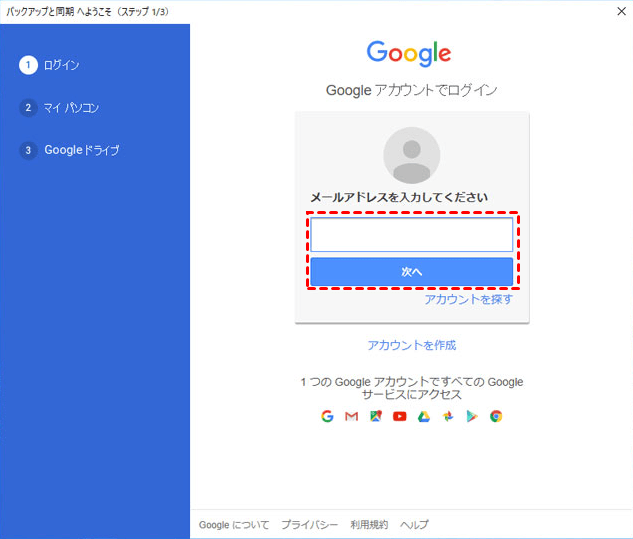Select step 3 Google ドライブ in sidebar
This screenshot has height=539, width=633.
point(69,150)
